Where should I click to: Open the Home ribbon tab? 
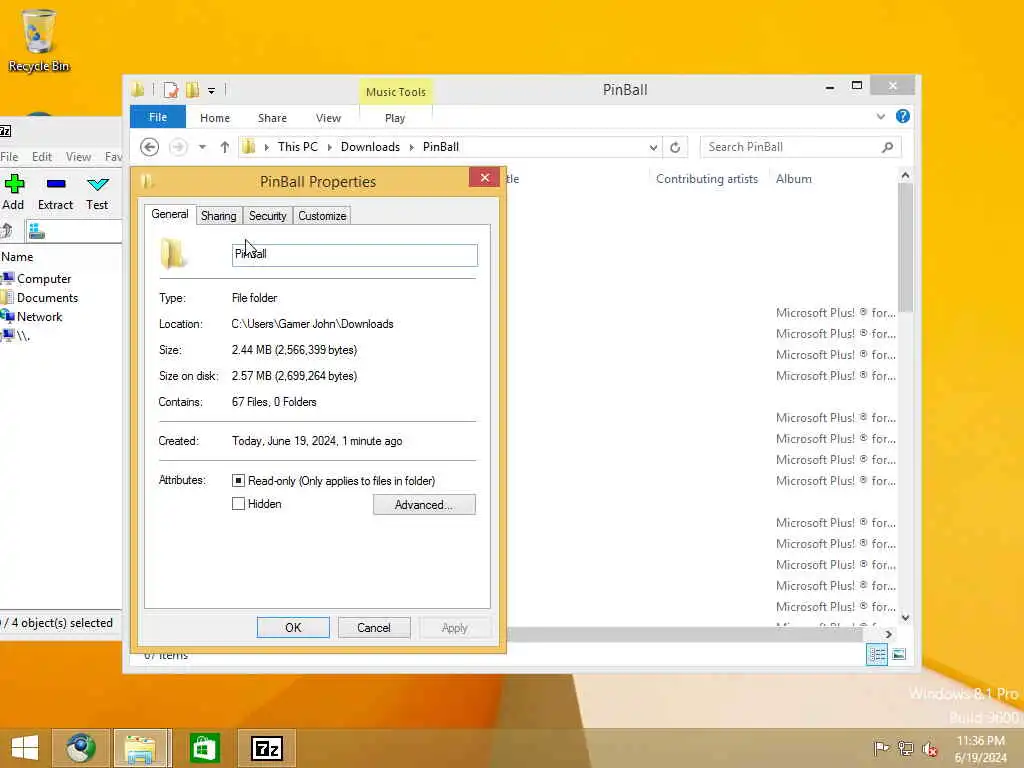[x=215, y=118]
